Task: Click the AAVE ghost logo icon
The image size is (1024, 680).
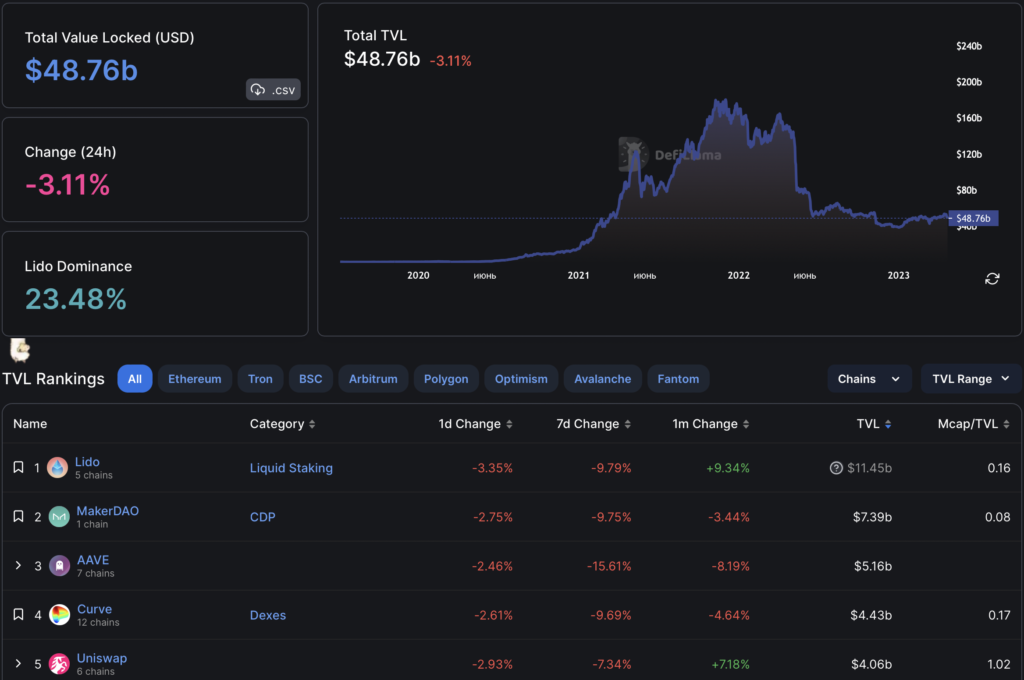Action: tap(59, 566)
